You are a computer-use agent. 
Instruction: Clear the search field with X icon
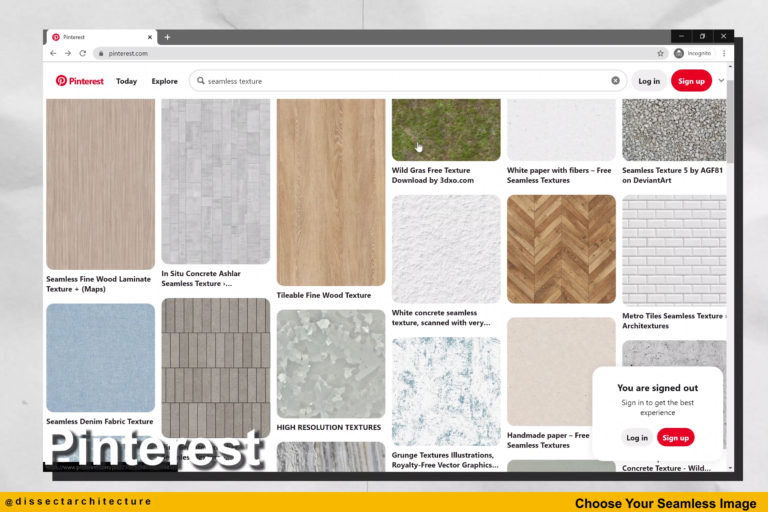click(x=615, y=81)
